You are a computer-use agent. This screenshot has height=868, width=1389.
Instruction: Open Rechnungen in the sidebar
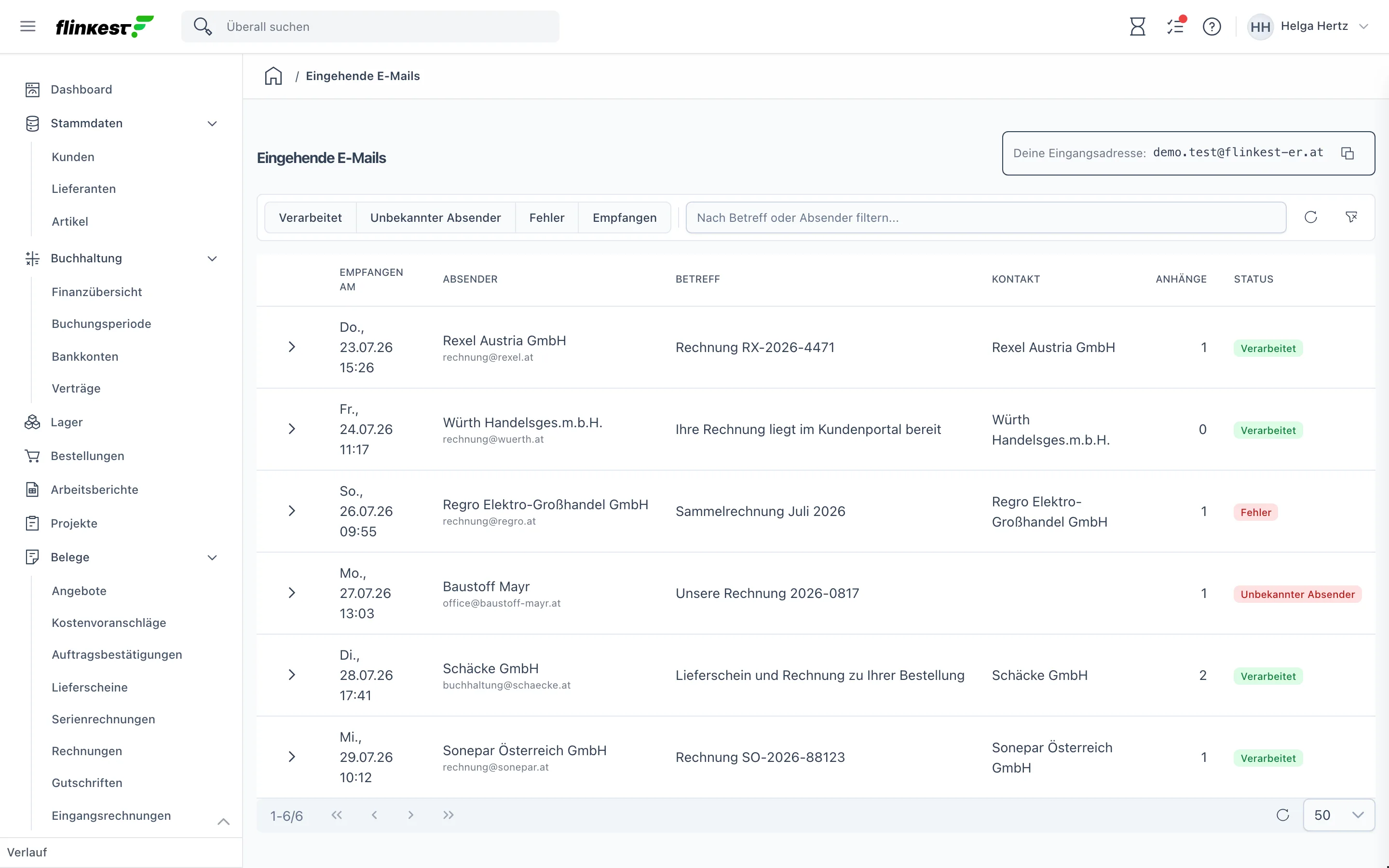point(87,751)
